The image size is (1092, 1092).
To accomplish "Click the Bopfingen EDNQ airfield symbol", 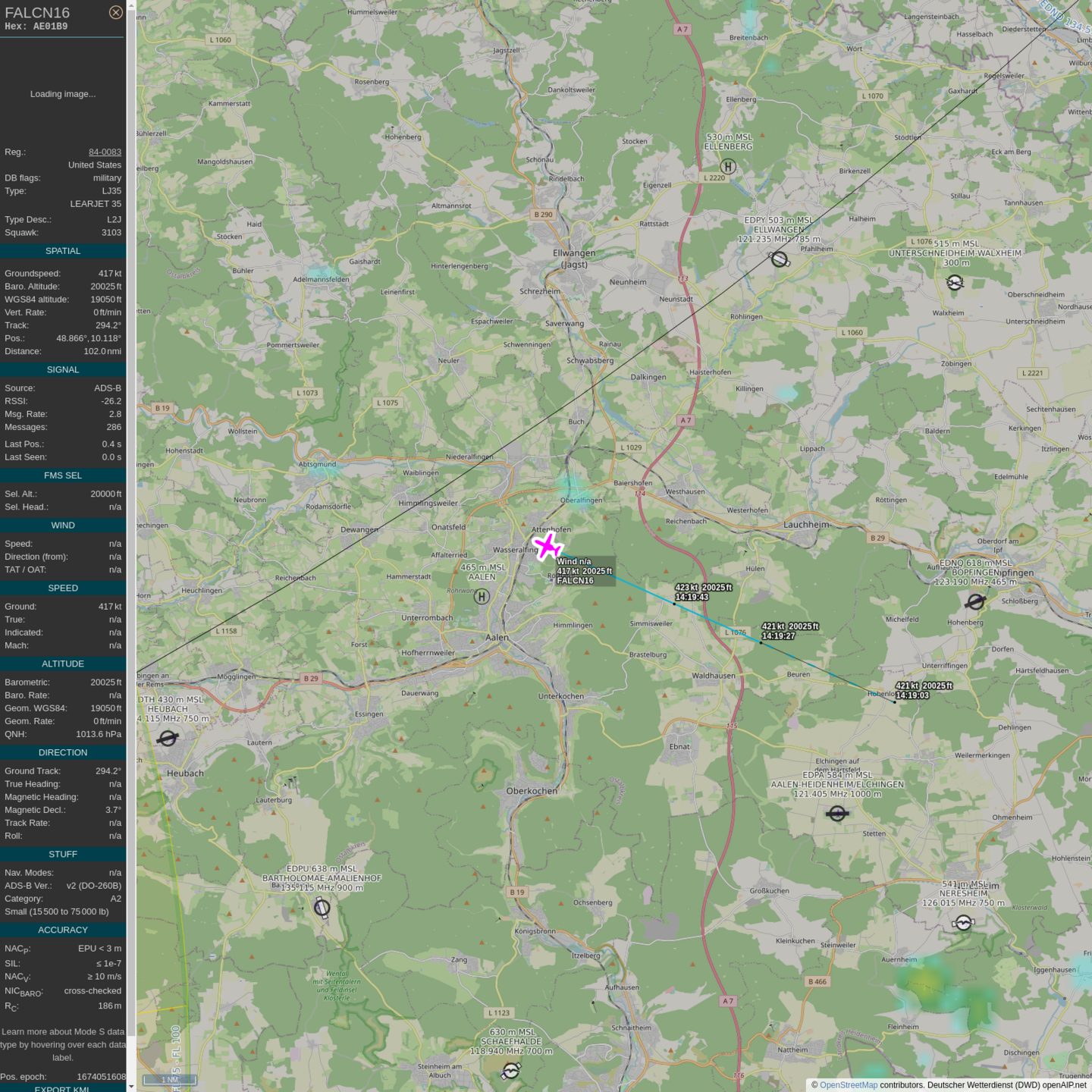I will [975, 602].
